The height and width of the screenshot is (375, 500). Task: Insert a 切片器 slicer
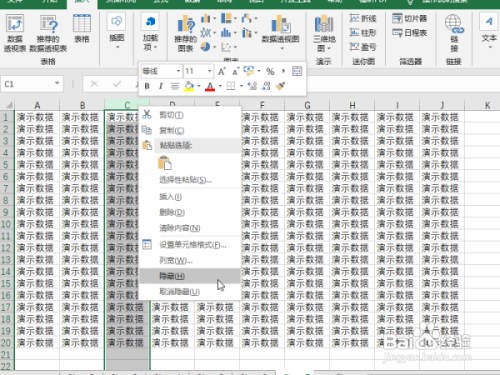(x=410, y=18)
